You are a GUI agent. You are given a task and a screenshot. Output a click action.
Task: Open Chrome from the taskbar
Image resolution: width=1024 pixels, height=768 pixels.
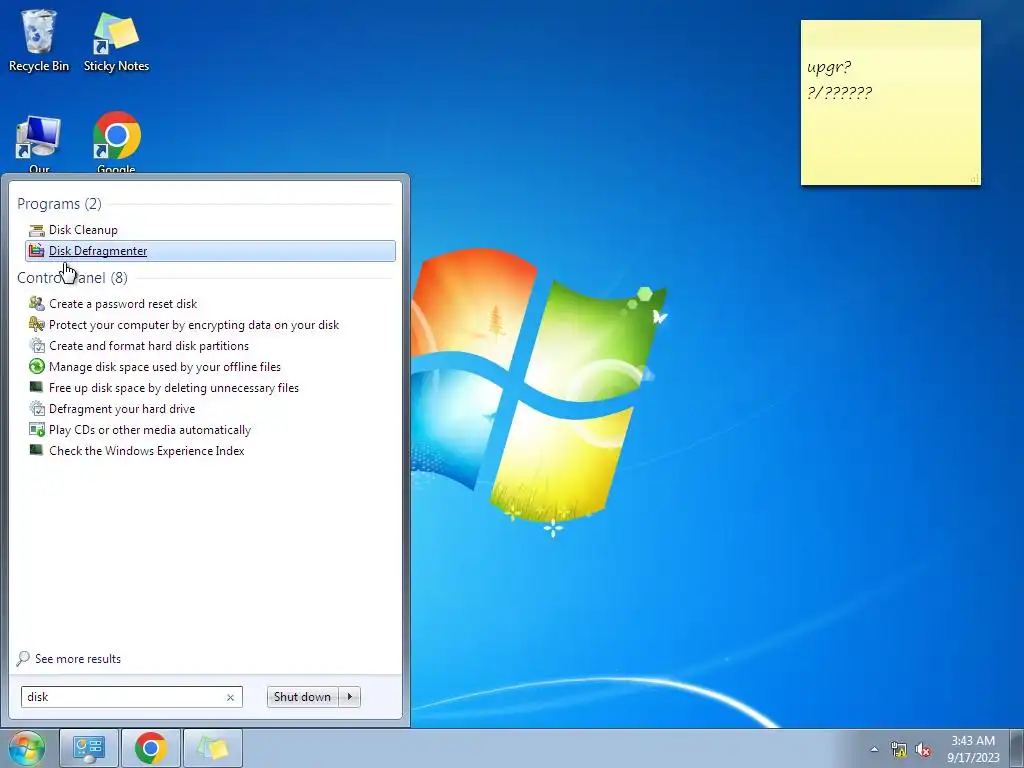(x=151, y=748)
